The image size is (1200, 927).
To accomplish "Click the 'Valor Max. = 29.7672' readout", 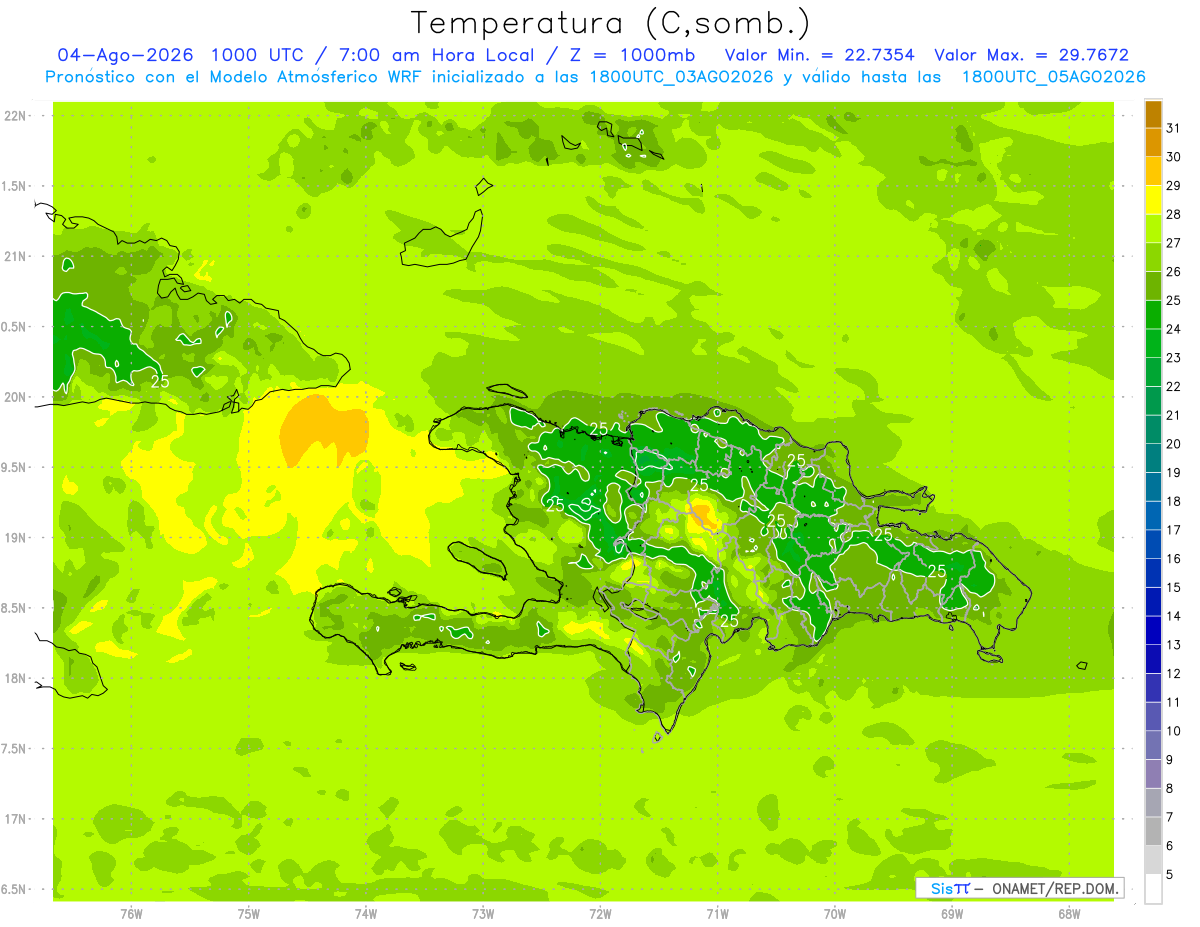I will tap(1031, 55).
